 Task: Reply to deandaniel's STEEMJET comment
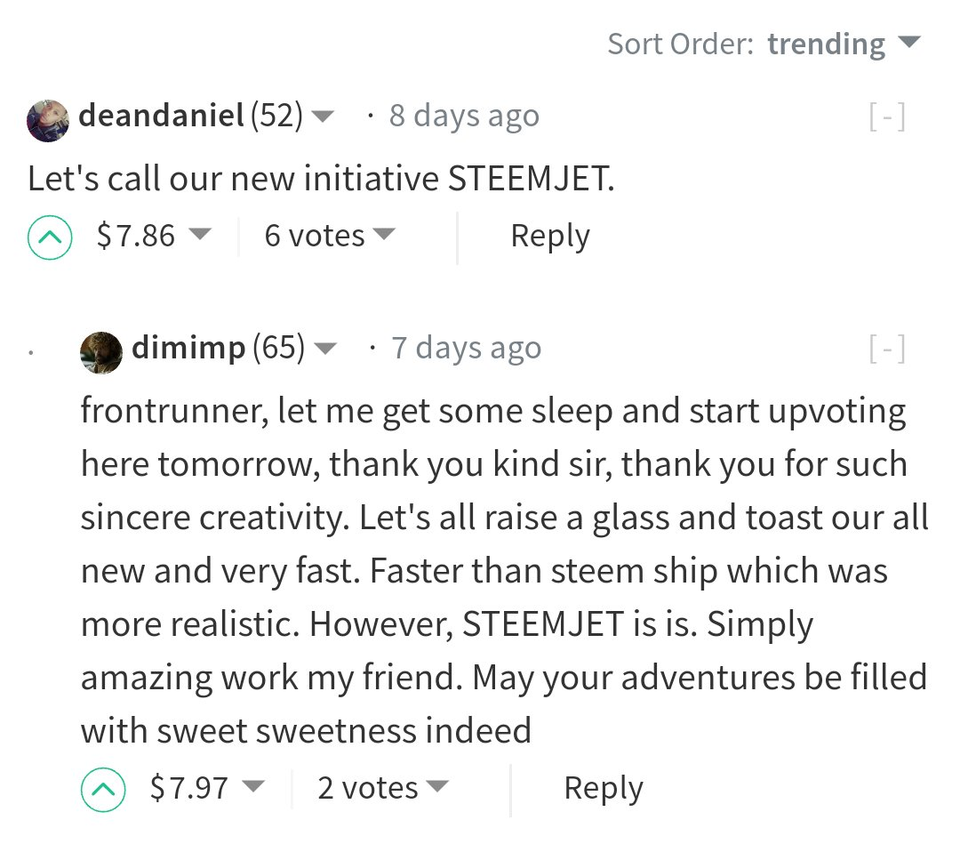[x=550, y=237]
